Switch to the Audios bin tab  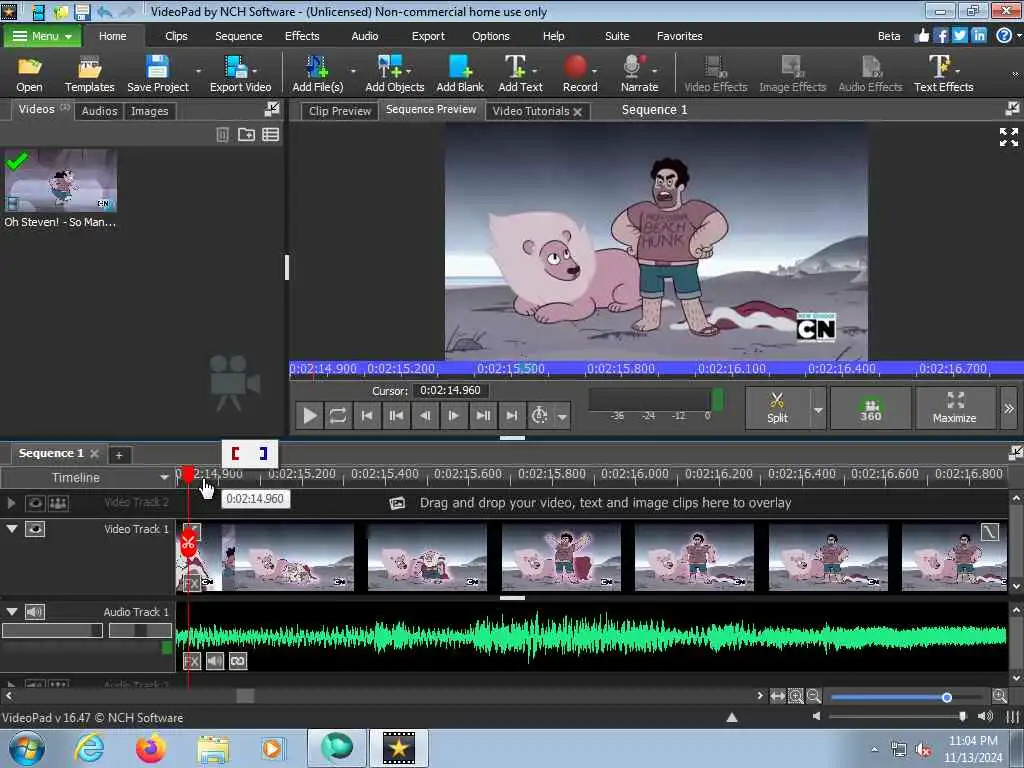[99, 111]
